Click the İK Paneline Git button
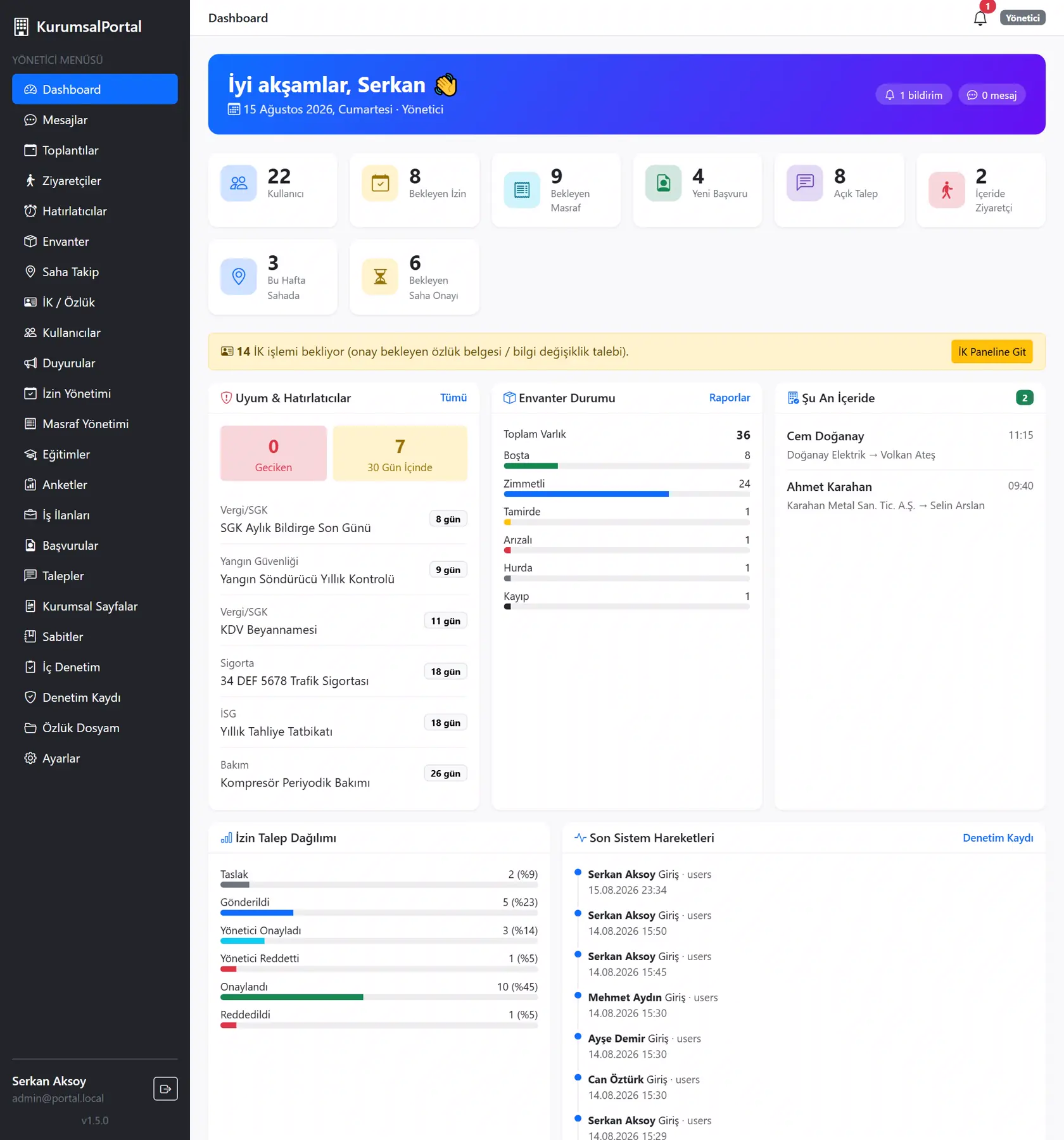 pos(992,351)
